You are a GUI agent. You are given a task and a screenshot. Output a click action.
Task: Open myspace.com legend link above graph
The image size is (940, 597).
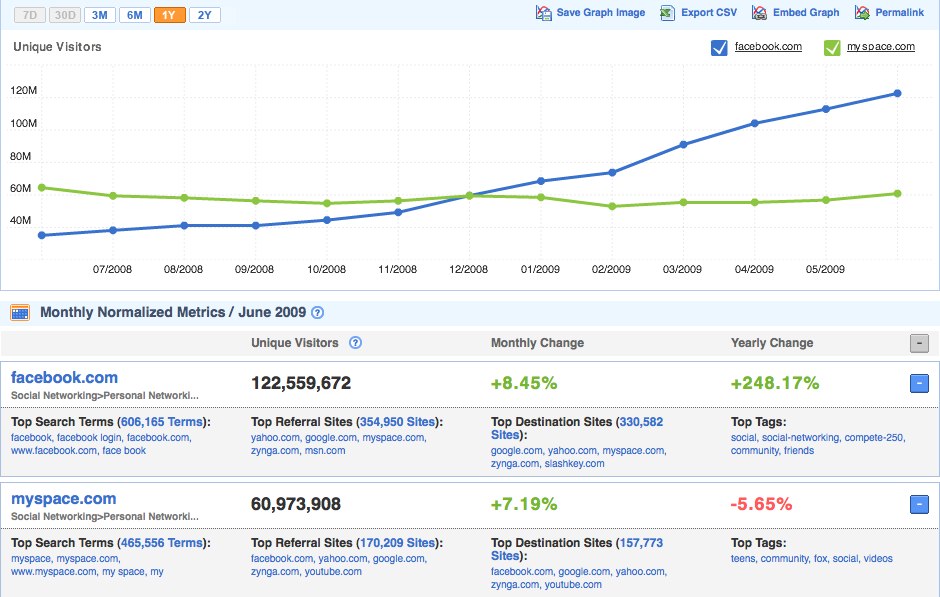[x=881, y=47]
